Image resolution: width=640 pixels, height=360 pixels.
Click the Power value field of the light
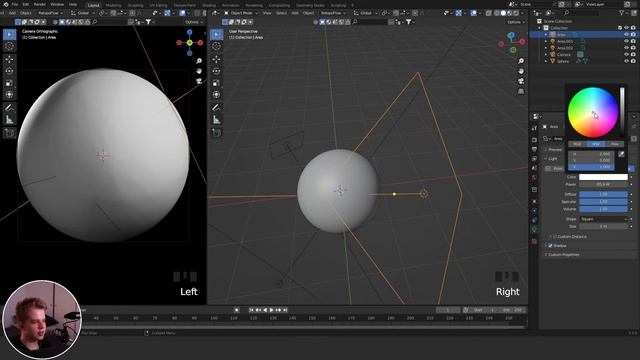coord(603,184)
